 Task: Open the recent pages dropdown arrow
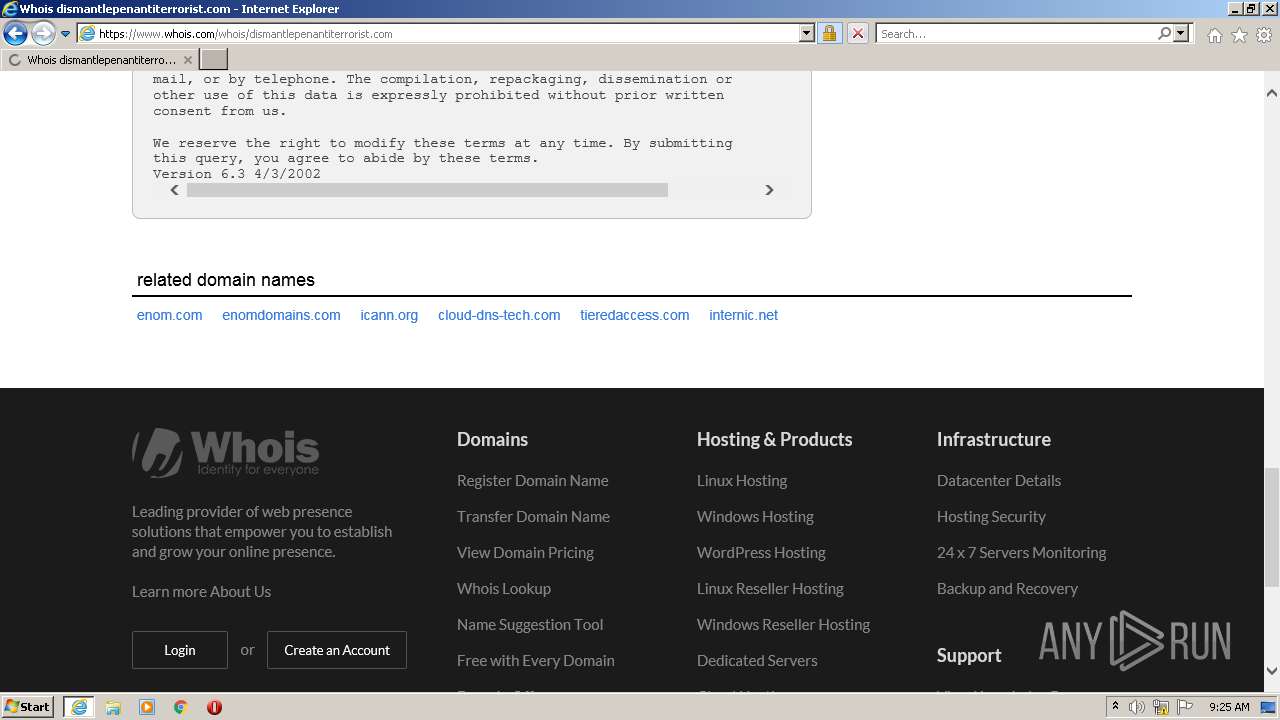pyautogui.click(x=65, y=34)
